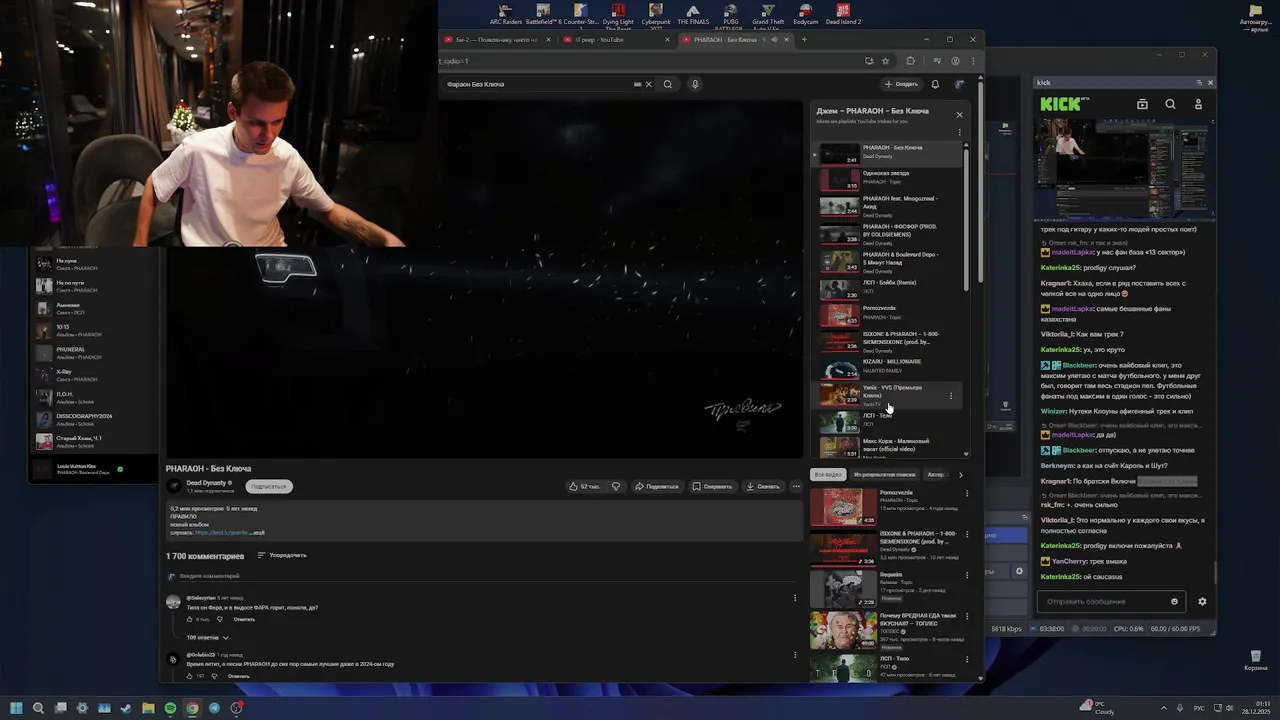Mute the PHARAOH tab via speaker icon
1280x720 pixels.
[773, 39]
